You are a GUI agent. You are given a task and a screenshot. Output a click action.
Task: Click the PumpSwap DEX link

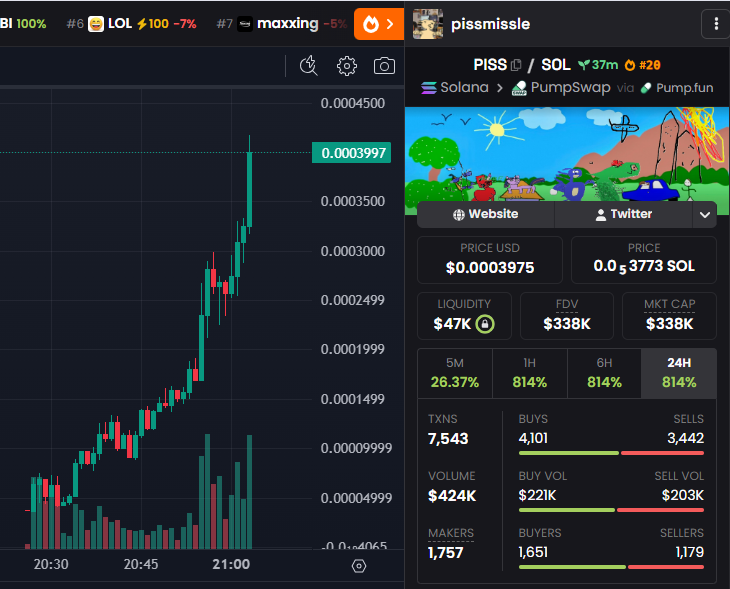click(x=561, y=88)
